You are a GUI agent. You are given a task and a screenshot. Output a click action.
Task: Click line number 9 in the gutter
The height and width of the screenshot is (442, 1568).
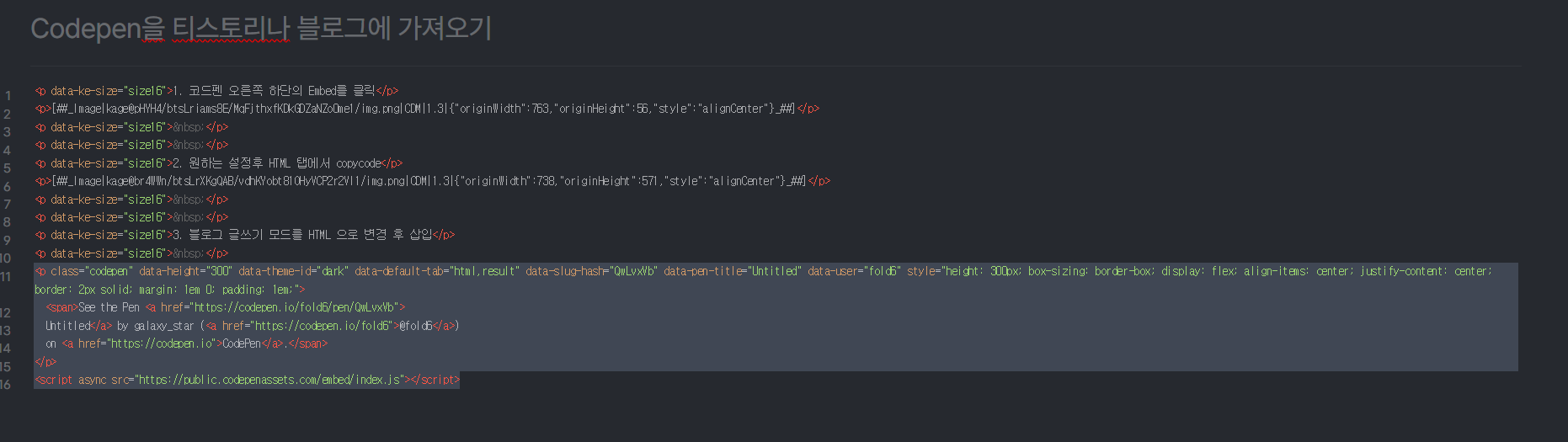click(8, 240)
